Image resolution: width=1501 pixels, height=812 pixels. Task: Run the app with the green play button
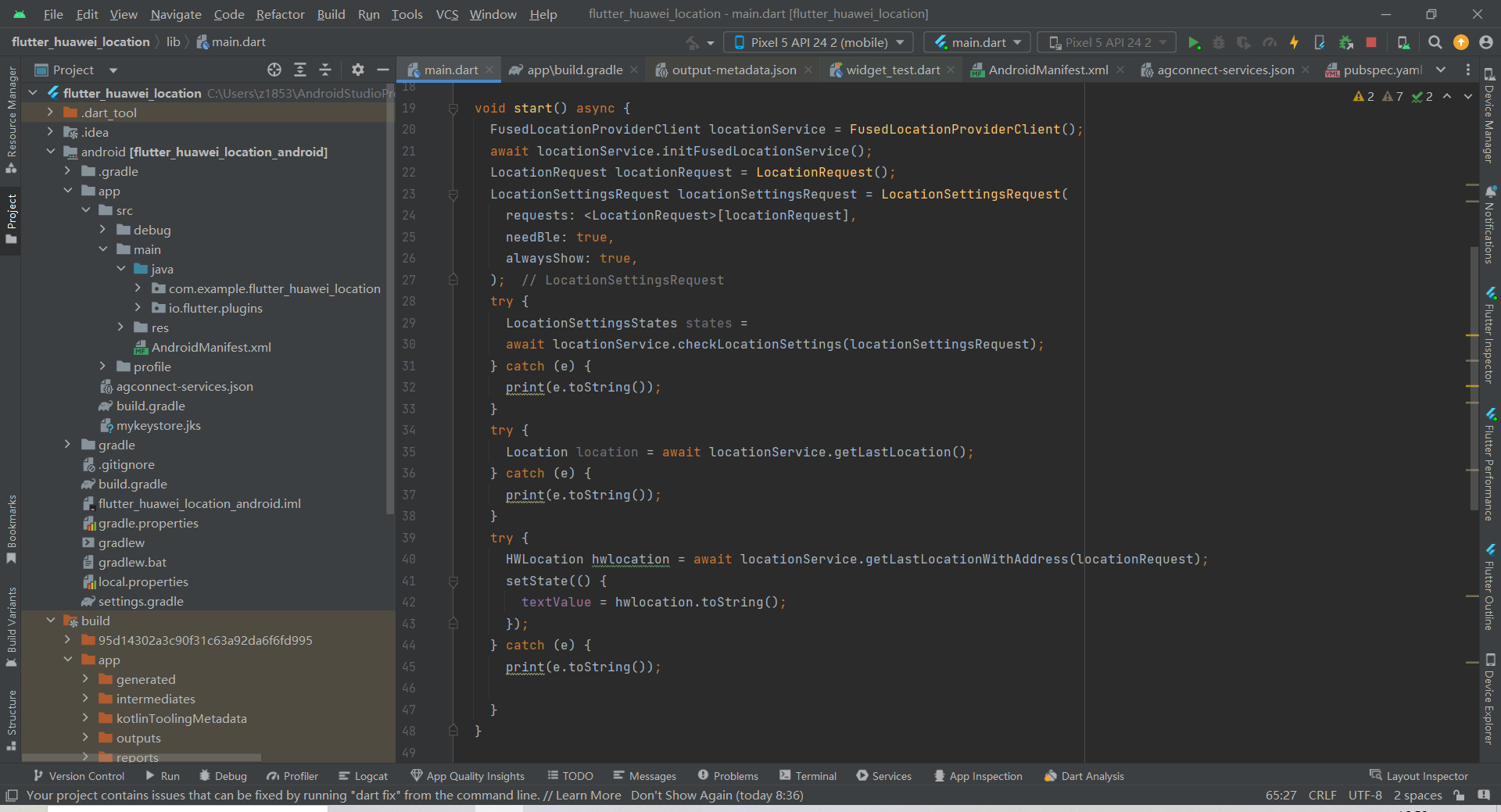click(x=1193, y=42)
